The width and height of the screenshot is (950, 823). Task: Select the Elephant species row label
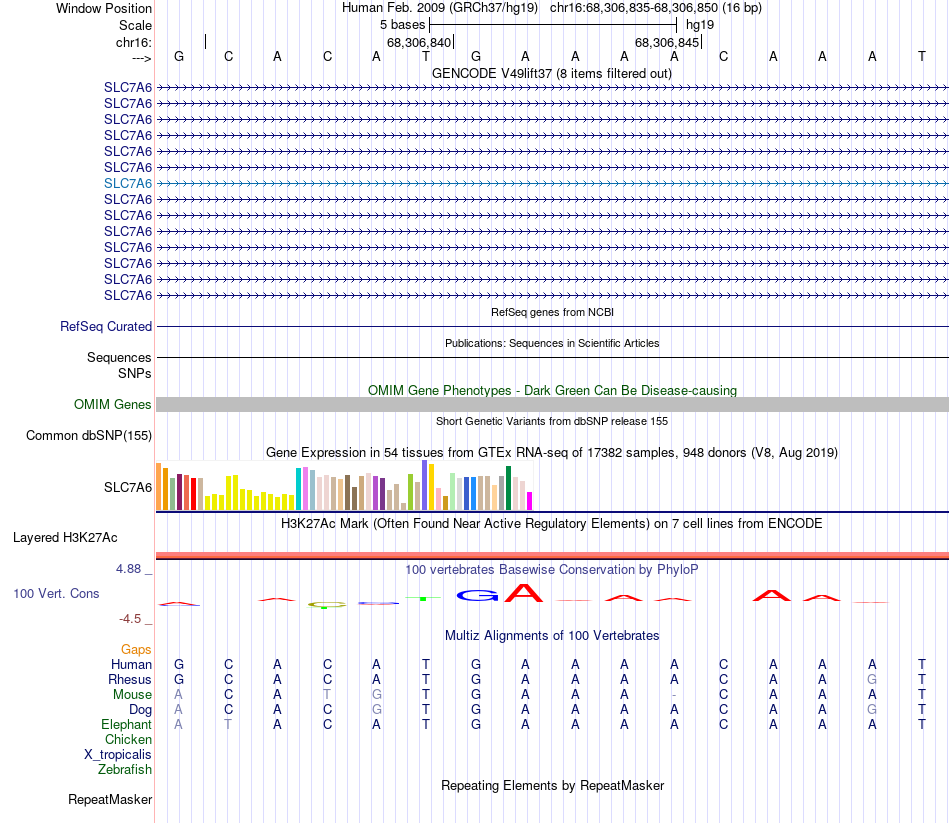click(x=126, y=725)
